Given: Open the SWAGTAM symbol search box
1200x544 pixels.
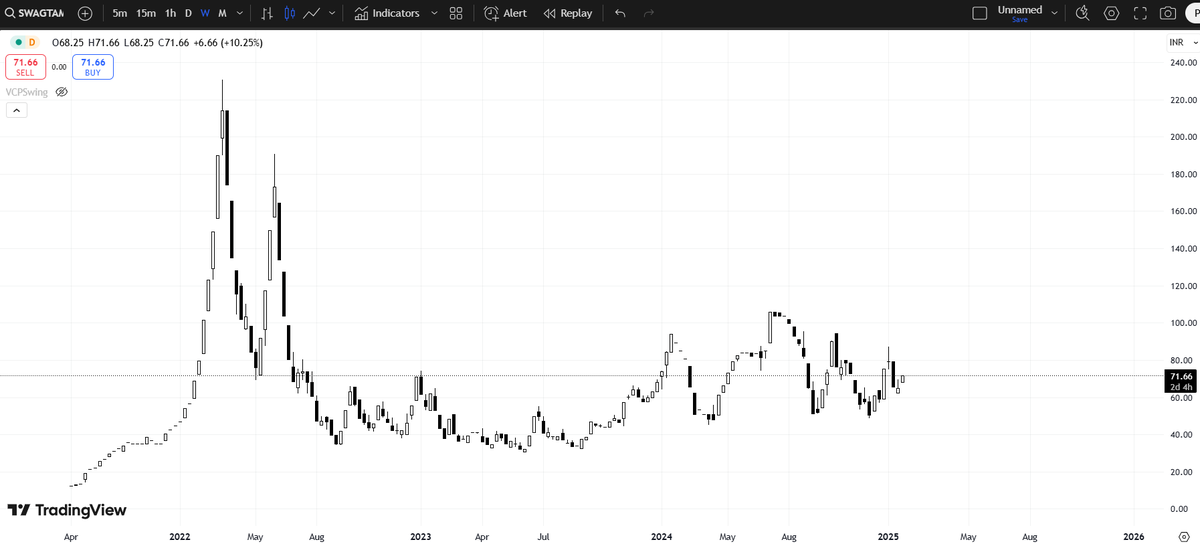Looking at the screenshot, I should [36, 13].
